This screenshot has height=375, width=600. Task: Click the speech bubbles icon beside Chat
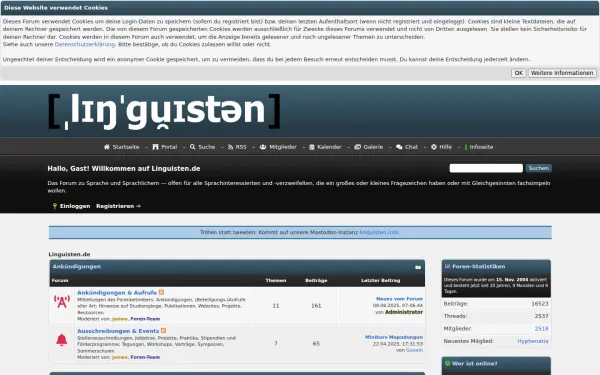click(x=399, y=147)
